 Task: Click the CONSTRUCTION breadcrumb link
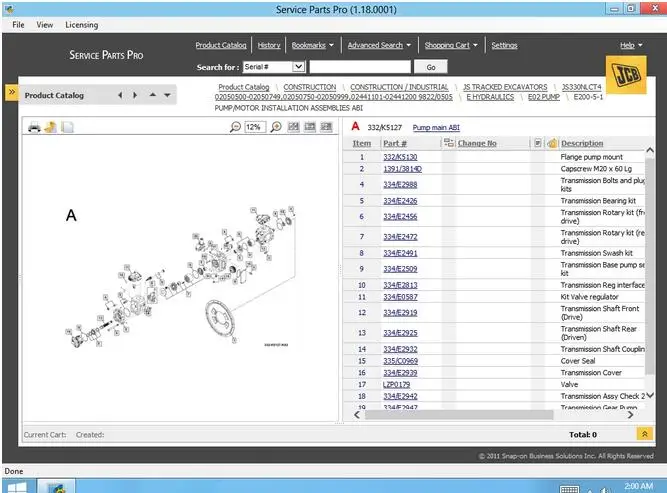(310, 87)
